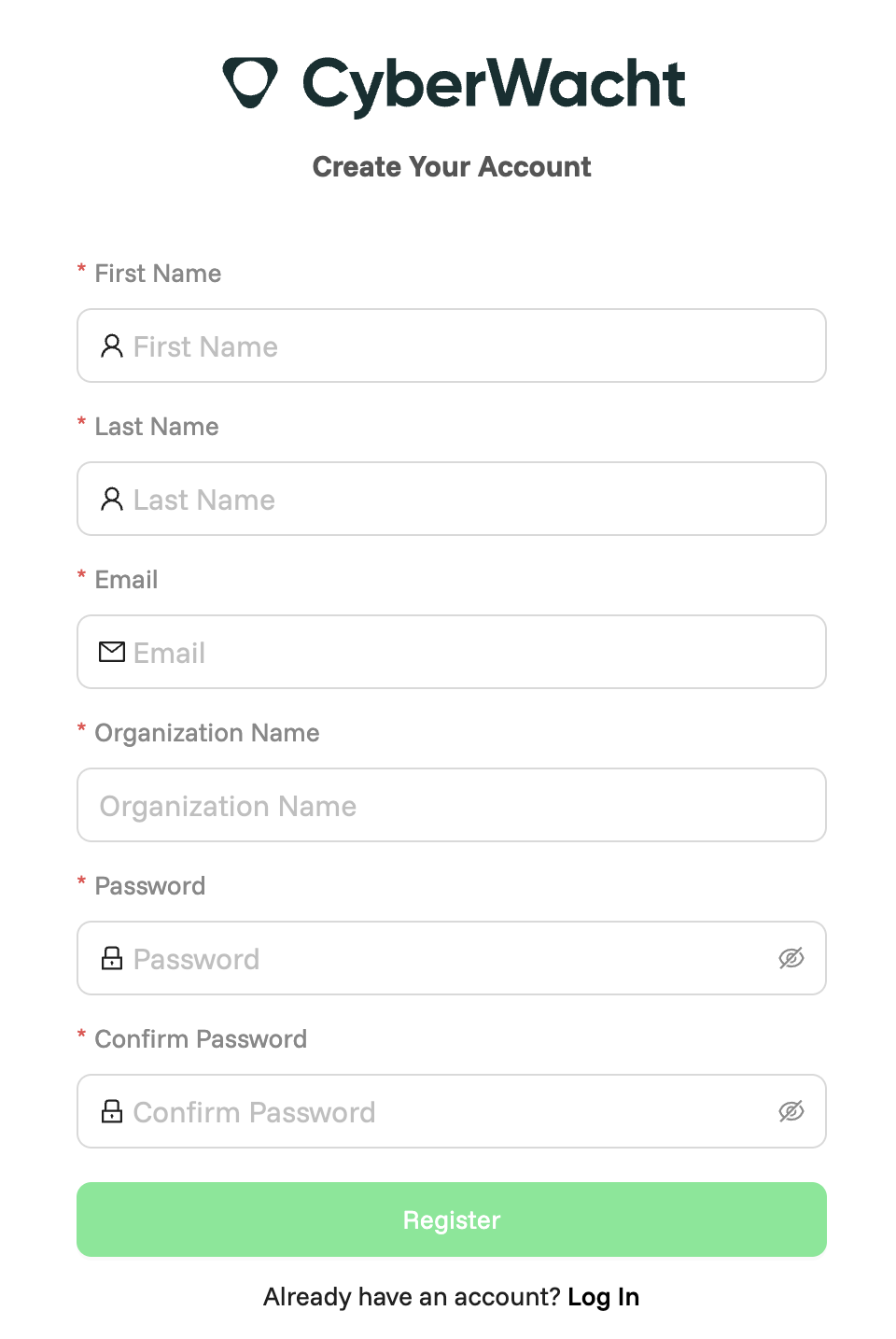Click the person icon in First Name field
Image resolution: width=896 pixels, height=1339 pixels.
pyautogui.click(x=112, y=345)
